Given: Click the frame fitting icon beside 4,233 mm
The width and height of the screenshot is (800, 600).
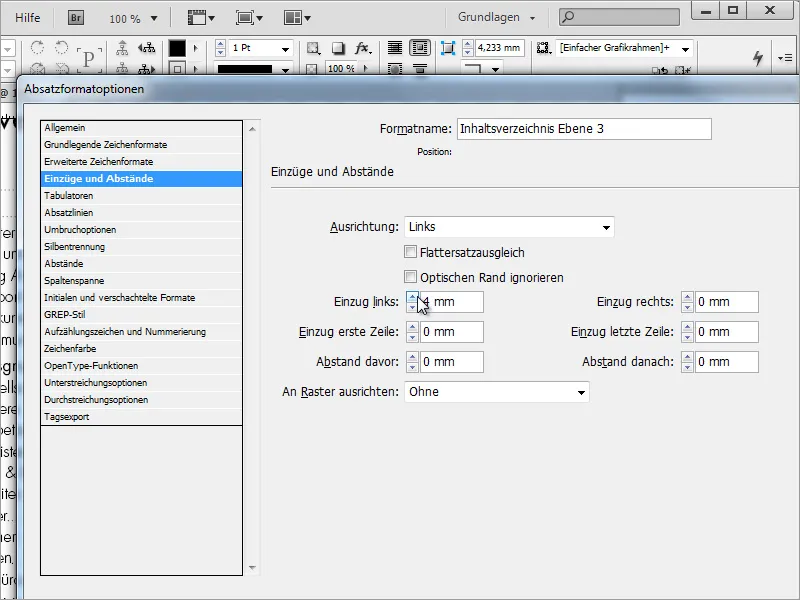Looking at the screenshot, I should 447,48.
